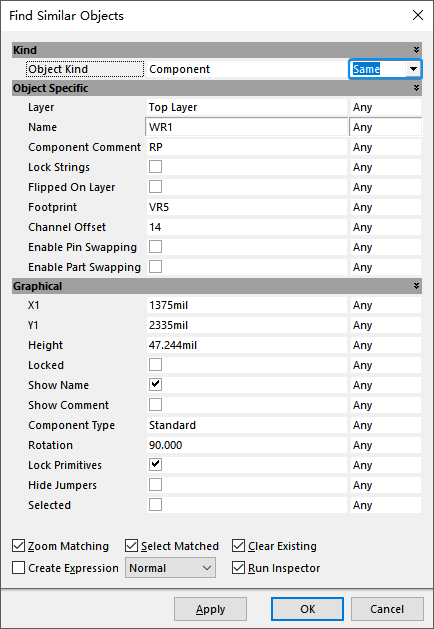The height and width of the screenshot is (629, 434).
Task: Click the Cancel button
Action: point(387,609)
